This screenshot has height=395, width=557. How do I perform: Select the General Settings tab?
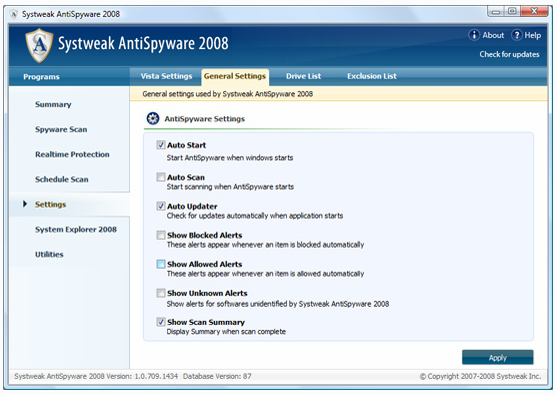[235, 77]
